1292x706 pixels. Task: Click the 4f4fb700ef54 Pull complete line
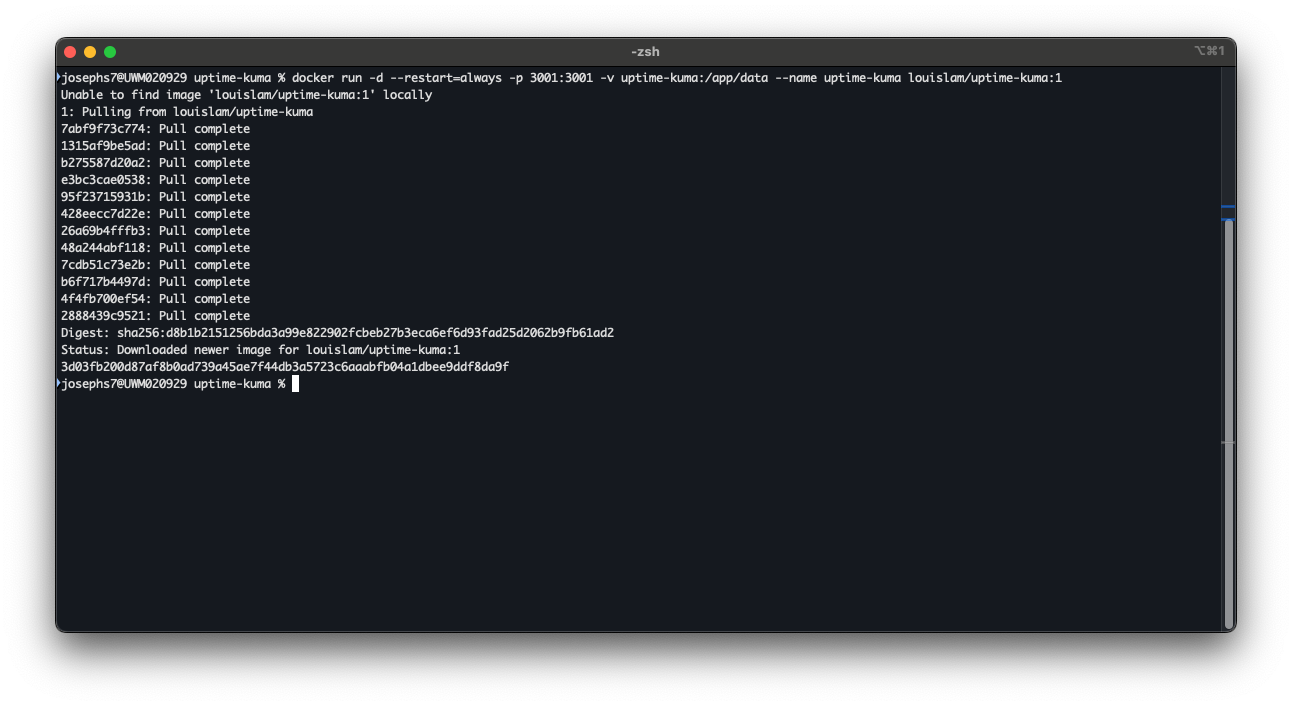pos(155,299)
